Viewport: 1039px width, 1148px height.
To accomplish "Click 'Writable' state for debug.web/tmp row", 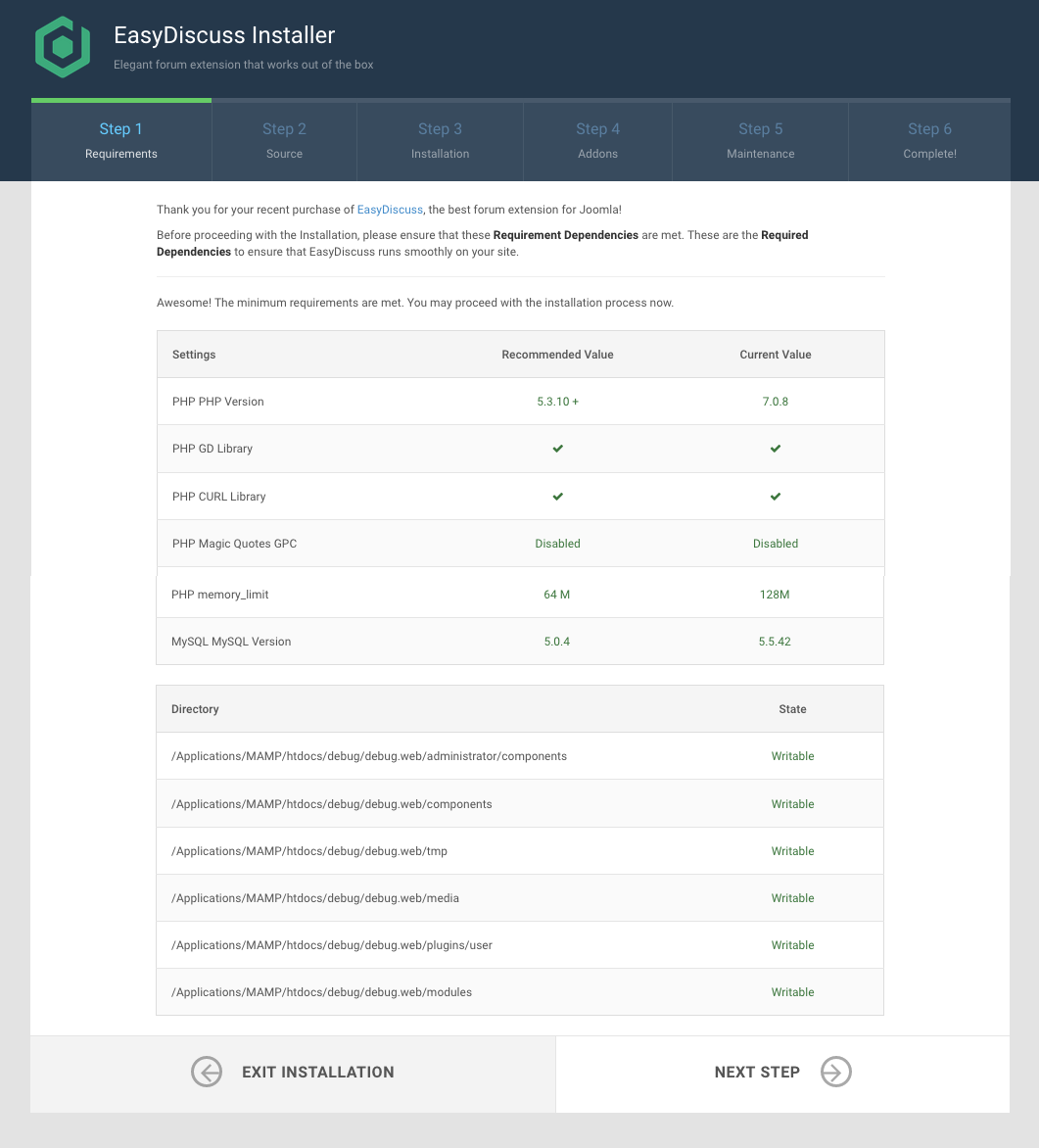I will coord(792,851).
